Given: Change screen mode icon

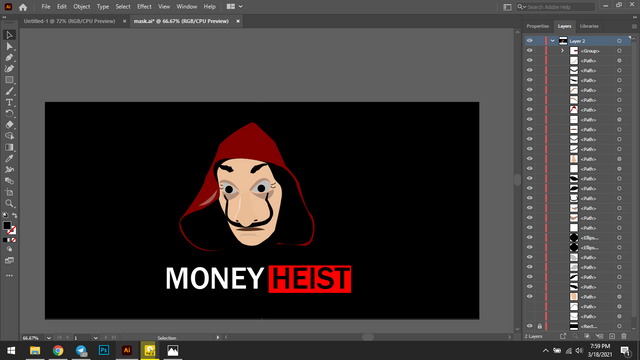Looking at the screenshot, I should pos(9,260).
